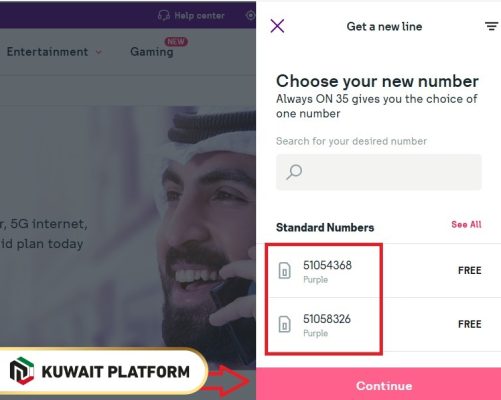Select number 51058326
Screen dimensions: 501x400
tap(378, 324)
